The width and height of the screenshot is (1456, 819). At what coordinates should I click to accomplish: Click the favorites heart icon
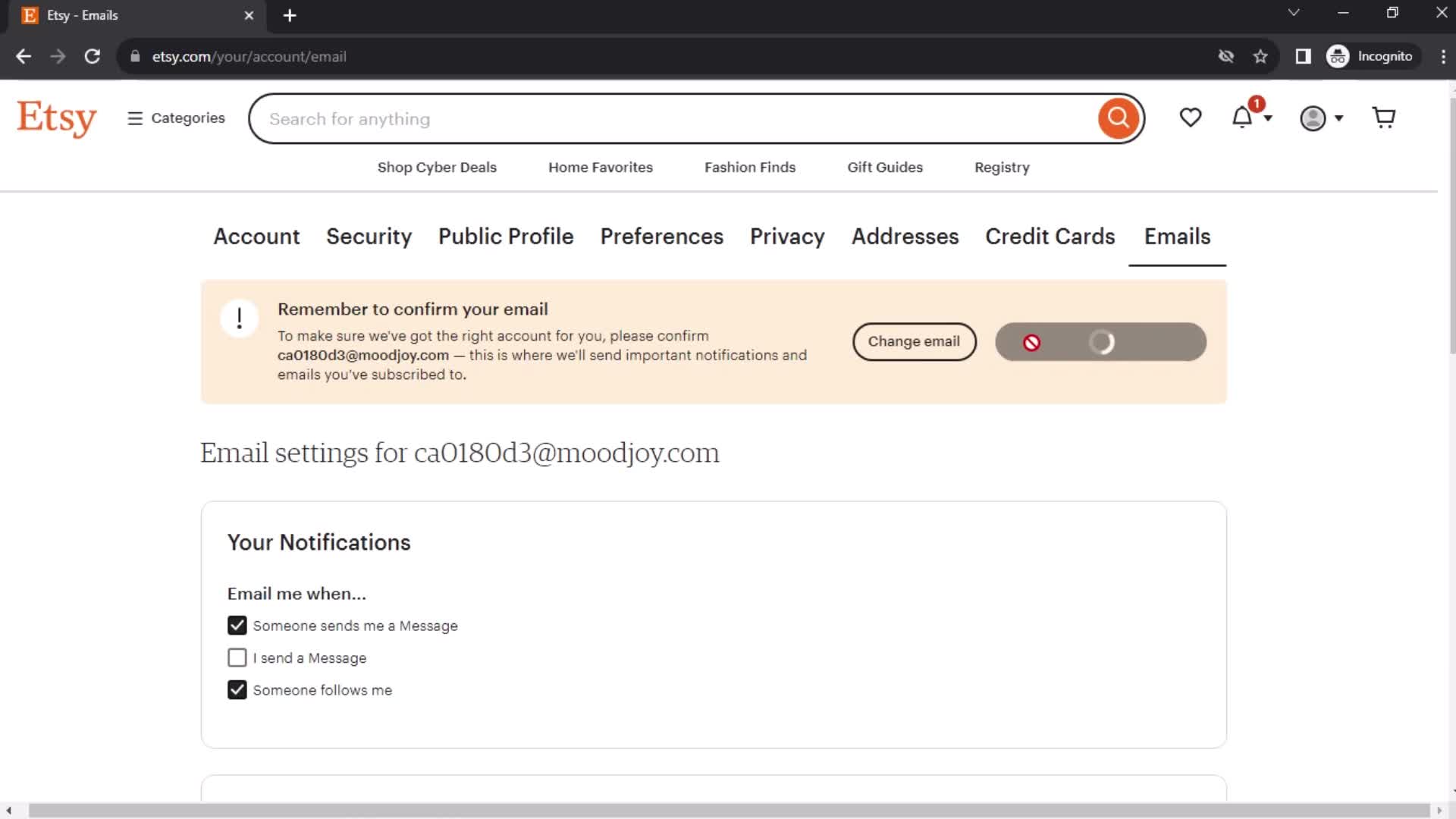tap(1191, 118)
